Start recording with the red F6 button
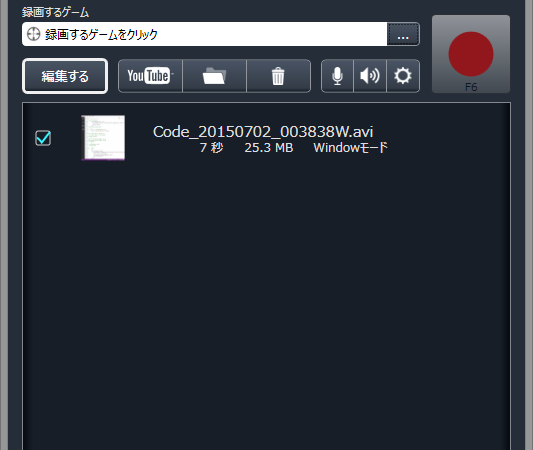 tap(471, 54)
